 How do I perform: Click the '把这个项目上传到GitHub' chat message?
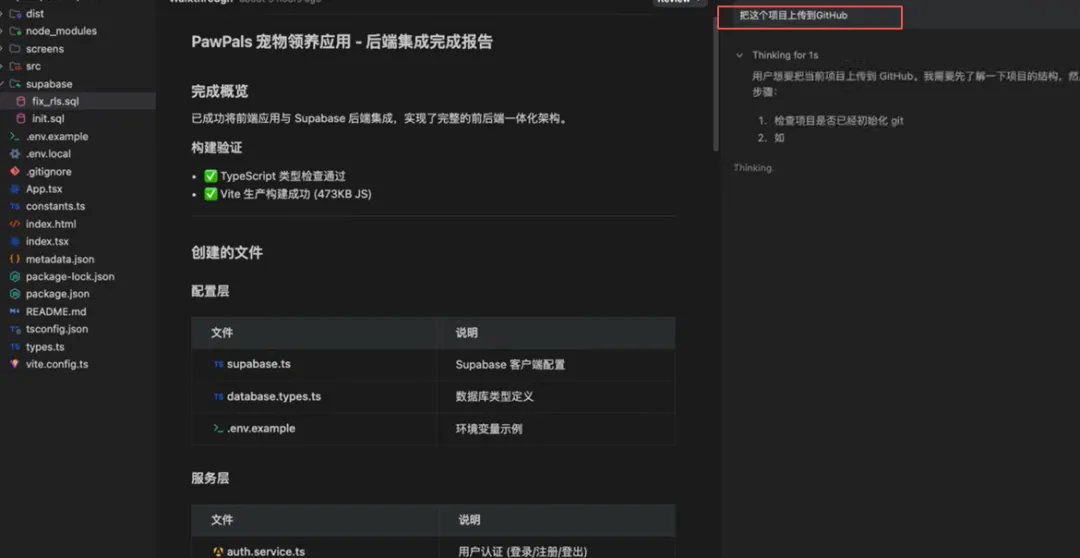tap(793, 15)
